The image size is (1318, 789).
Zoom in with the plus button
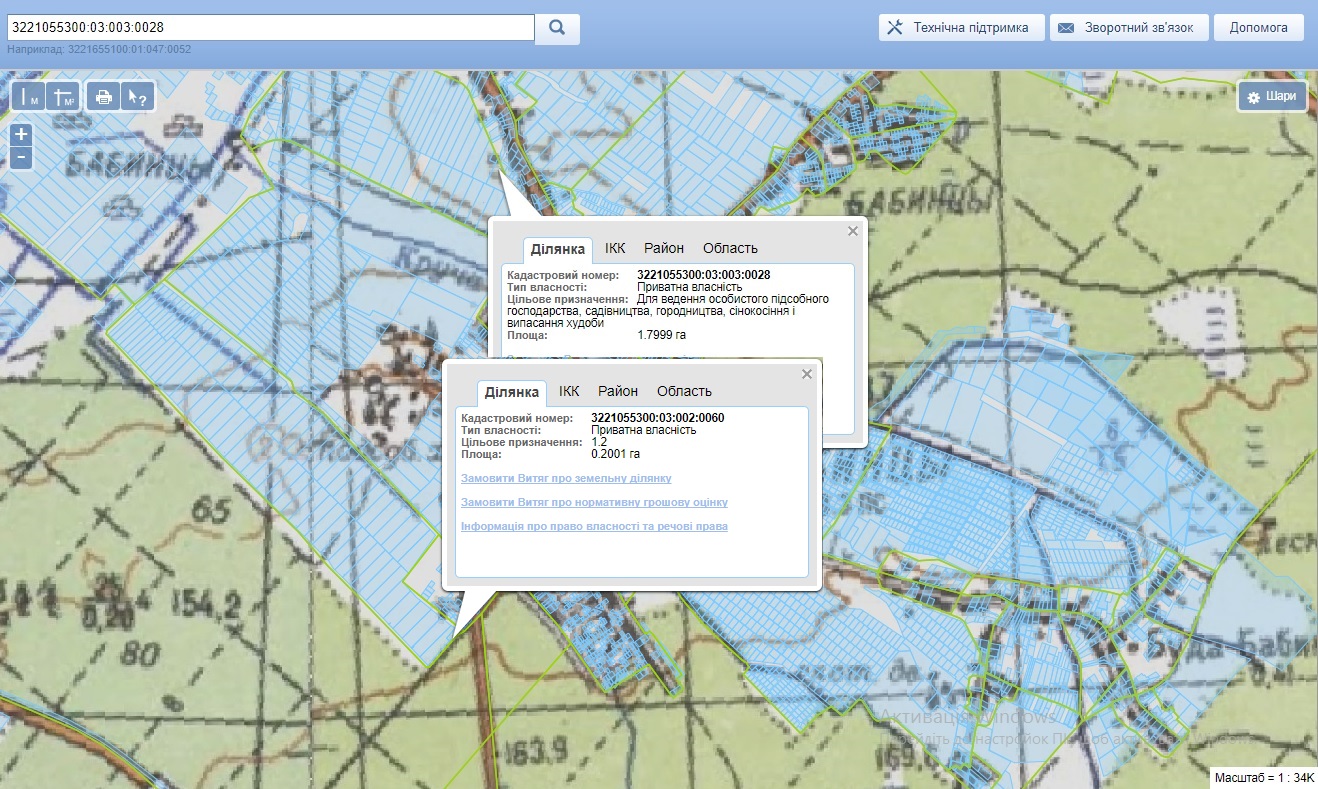coord(21,135)
